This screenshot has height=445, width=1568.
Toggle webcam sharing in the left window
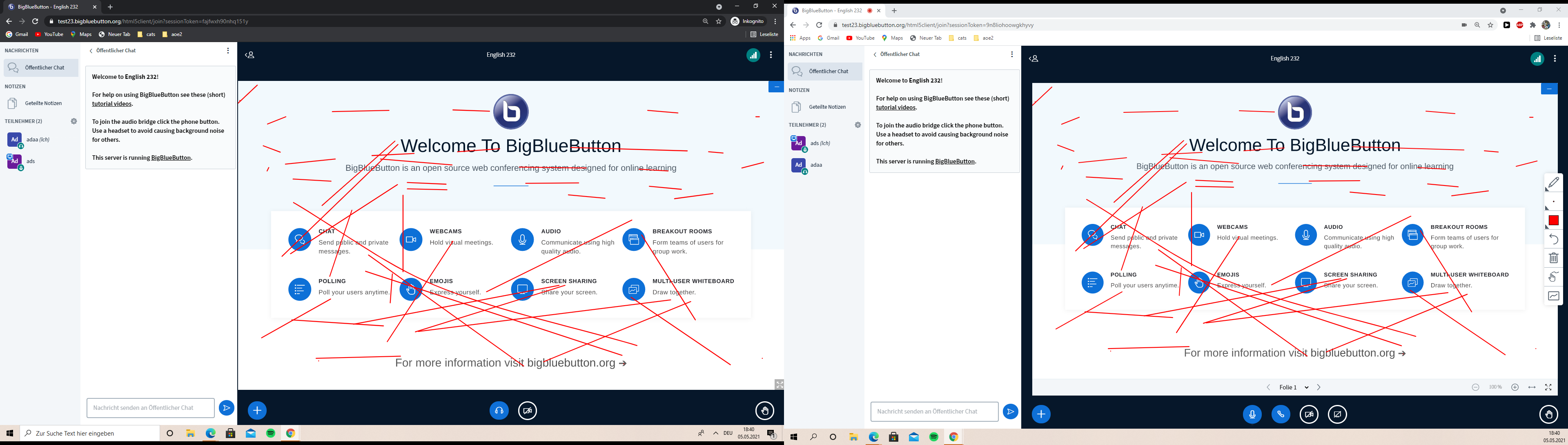[x=528, y=411]
